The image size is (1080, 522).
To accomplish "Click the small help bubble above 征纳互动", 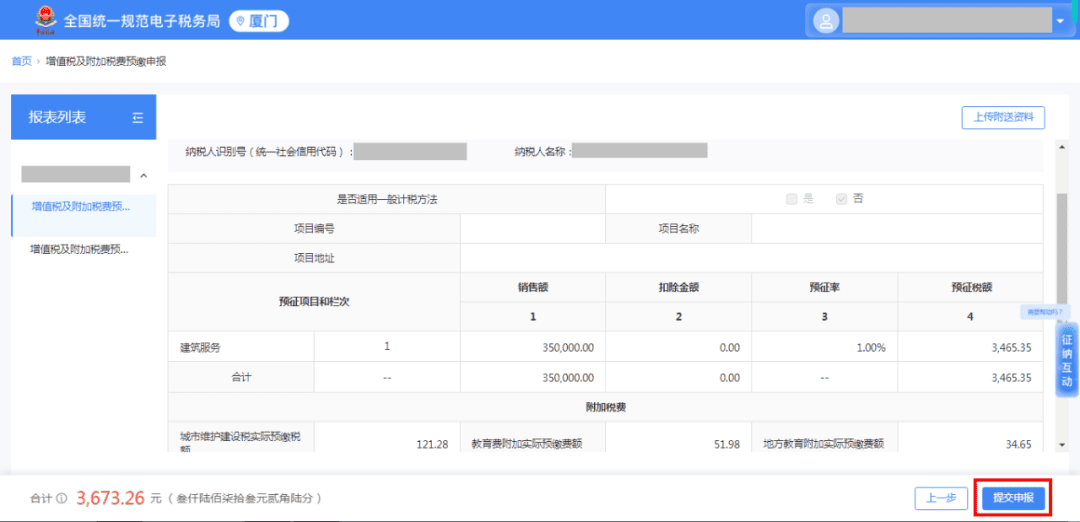I will point(1045,312).
